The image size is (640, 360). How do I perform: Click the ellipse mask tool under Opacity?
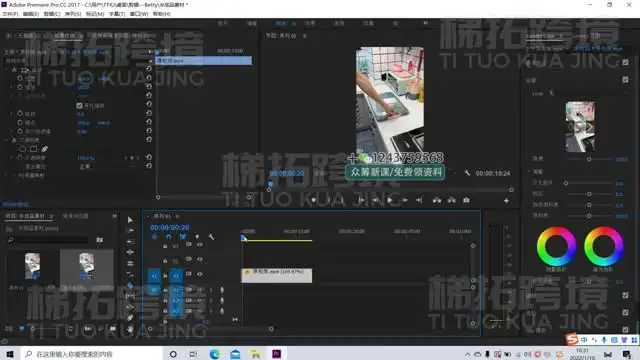point(22,149)
